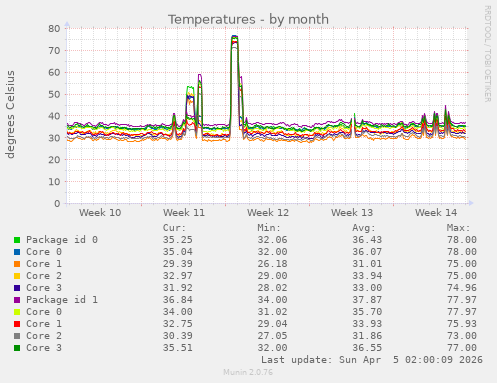
Task: Click the average value 35.70
Action: click(367, 312)
